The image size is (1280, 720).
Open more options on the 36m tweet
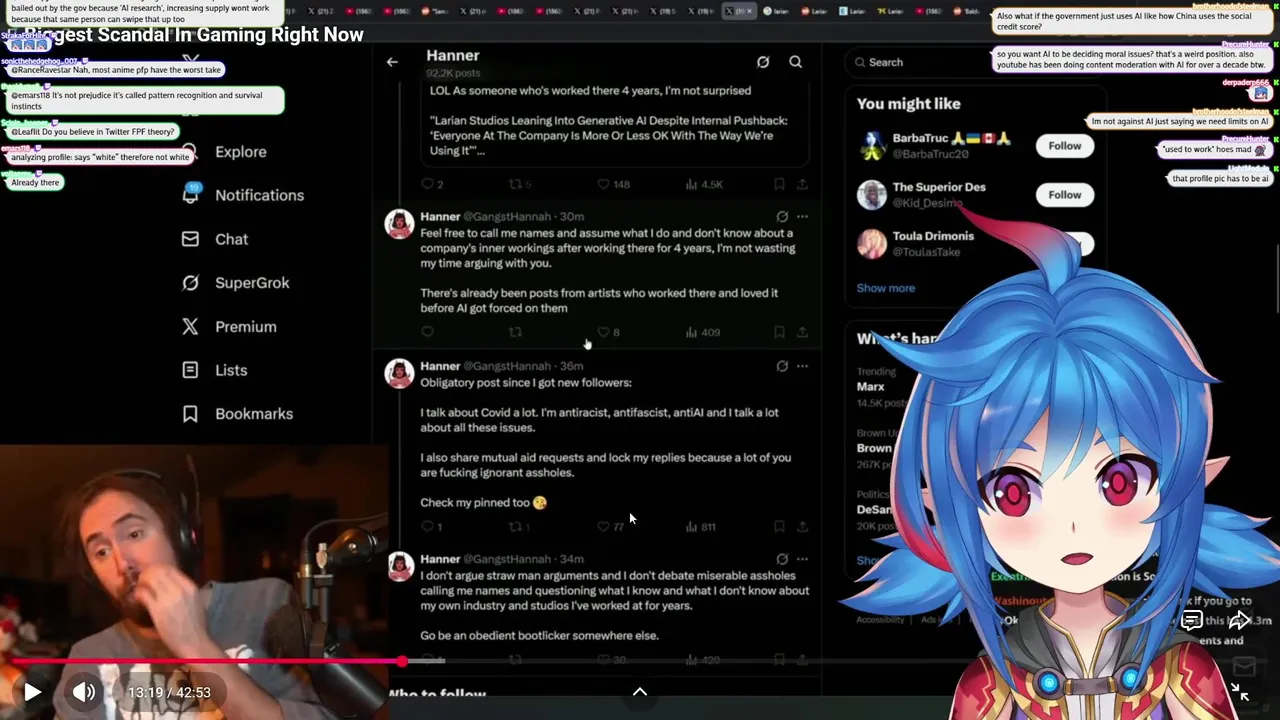[802, 366]
